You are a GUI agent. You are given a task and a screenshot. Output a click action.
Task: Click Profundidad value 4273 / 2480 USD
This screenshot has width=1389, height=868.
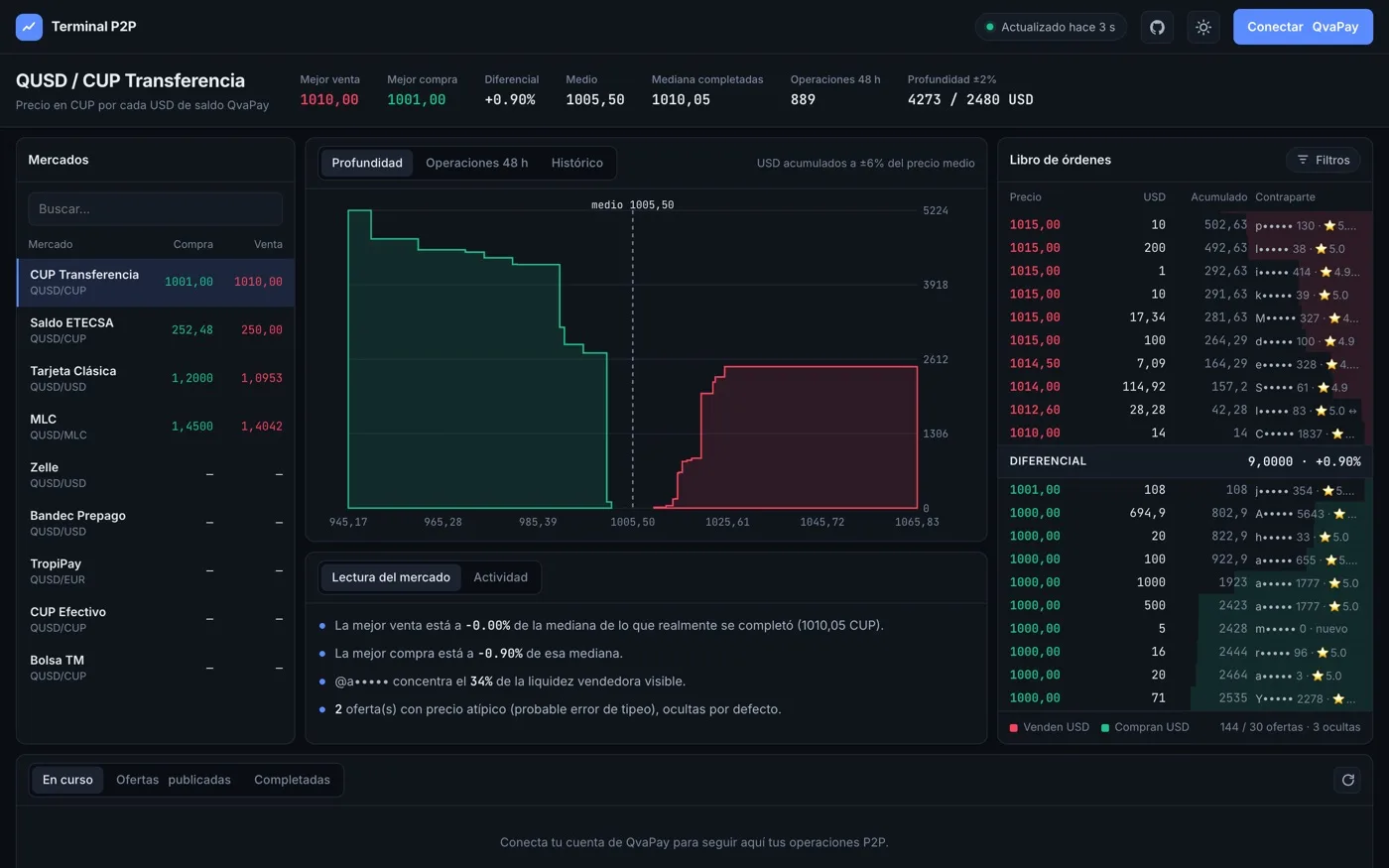970,99
